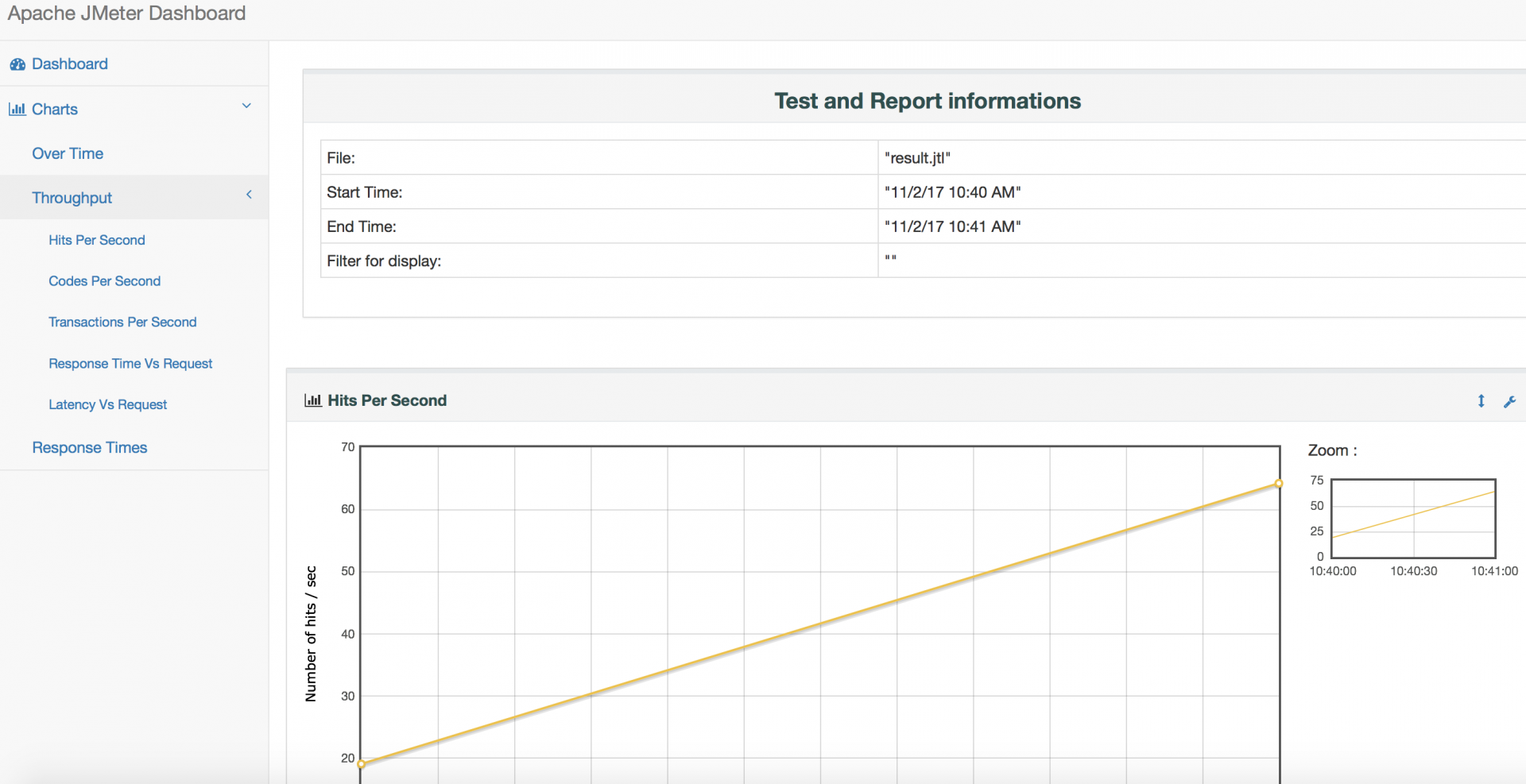This screenshot has height=784, width=1526.
Task: Click the 10:40:30 label under zoom chart
Action: pos(1413,571)
